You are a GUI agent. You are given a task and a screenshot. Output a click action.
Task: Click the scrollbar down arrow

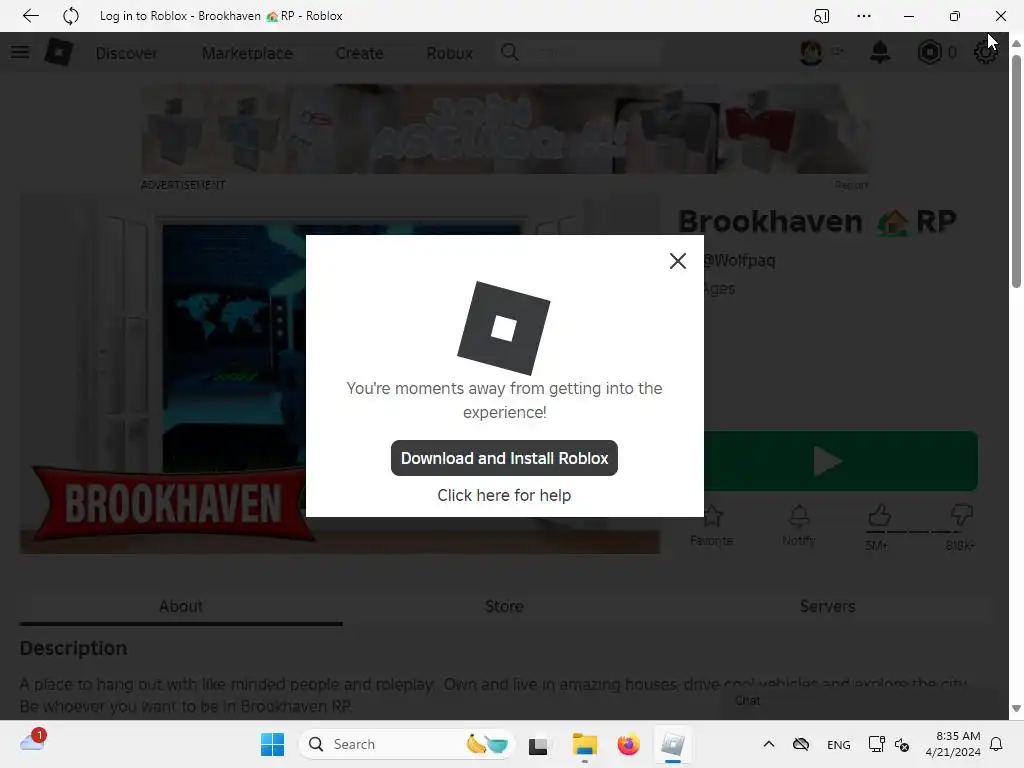point(1016,709)
